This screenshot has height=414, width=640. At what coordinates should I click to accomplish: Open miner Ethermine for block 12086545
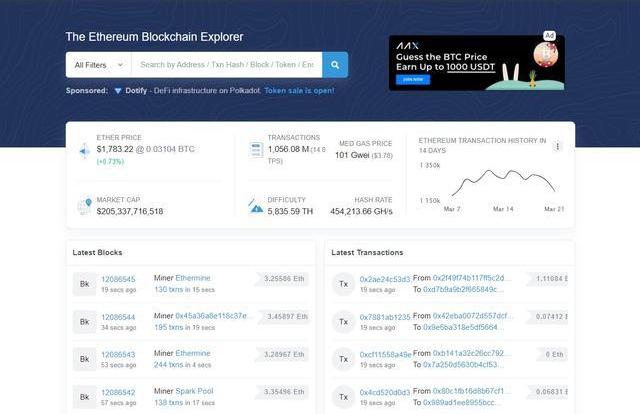[x=193, y=278]
